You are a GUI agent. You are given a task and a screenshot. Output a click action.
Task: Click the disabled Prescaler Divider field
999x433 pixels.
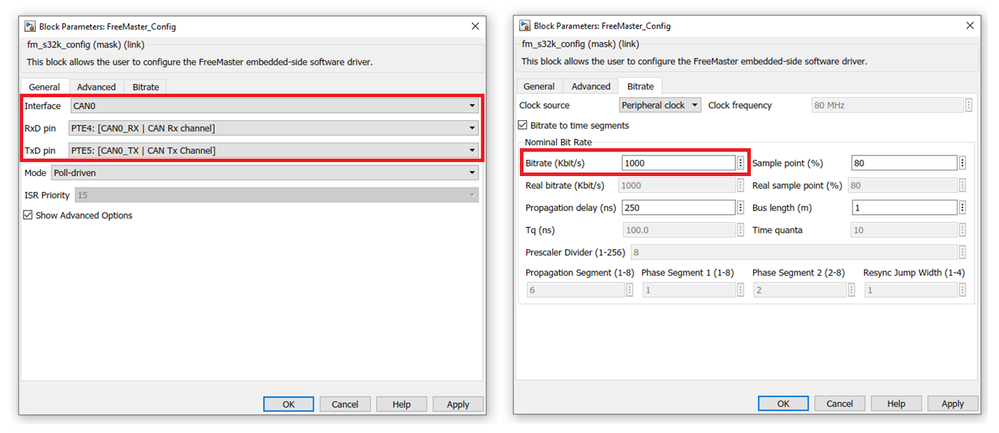(x=793, y=252)
